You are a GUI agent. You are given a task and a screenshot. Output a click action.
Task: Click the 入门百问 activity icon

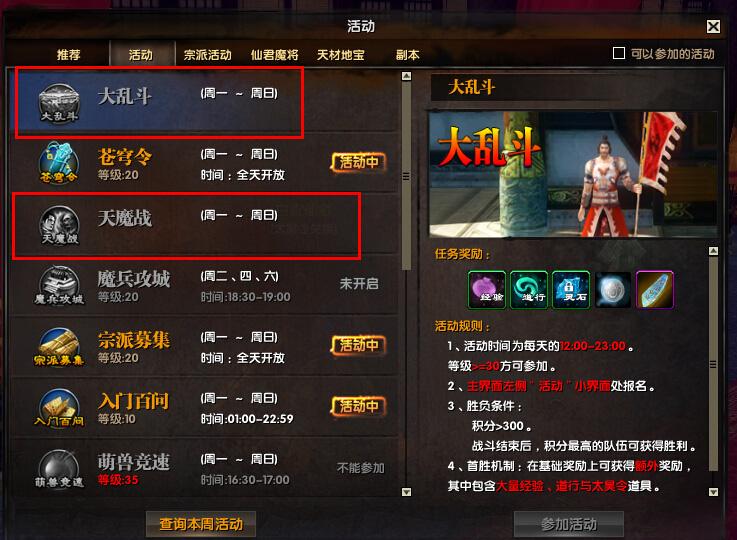click(x=59, y=407)
